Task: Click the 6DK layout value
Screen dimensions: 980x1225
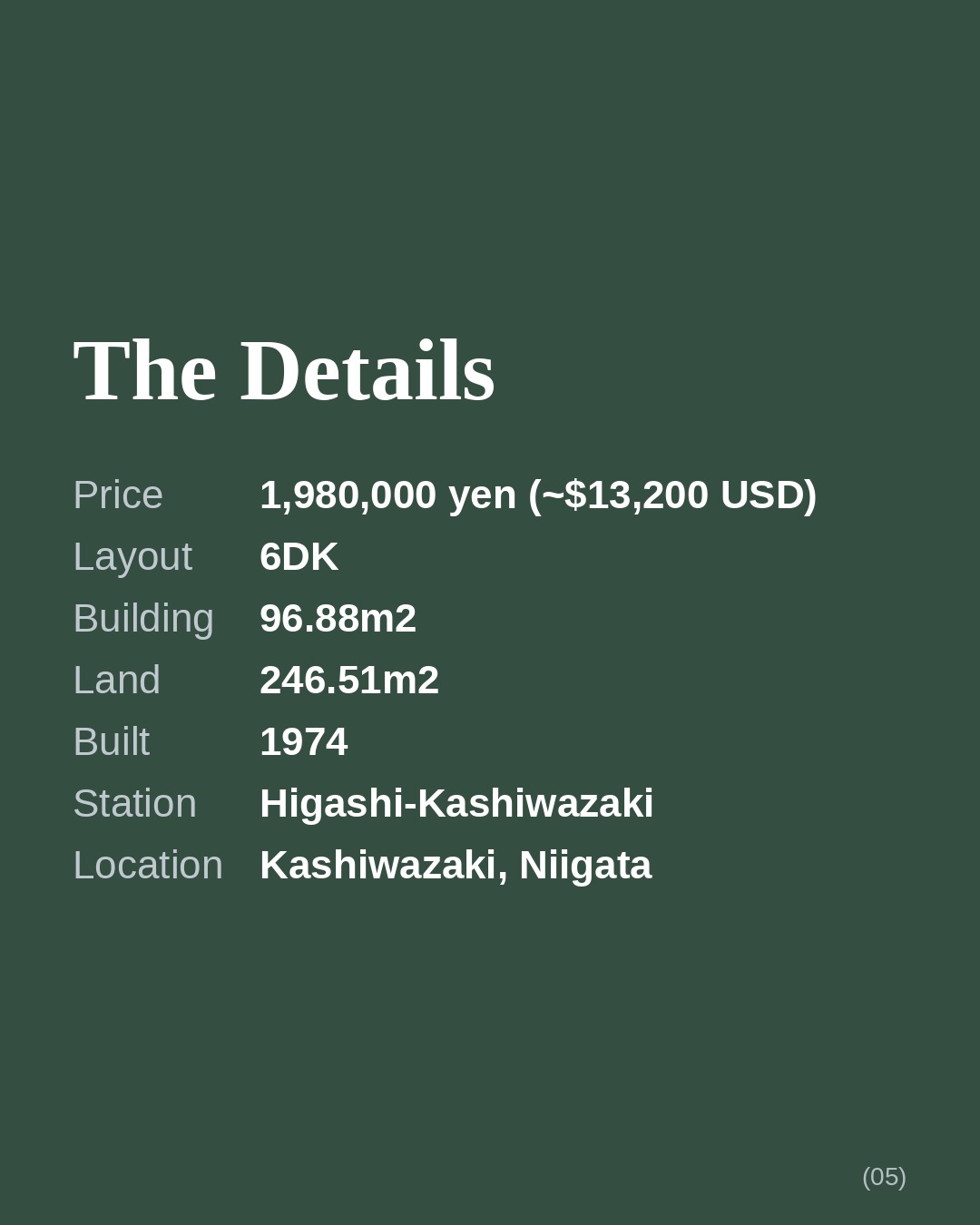Action: pos(299,557)
